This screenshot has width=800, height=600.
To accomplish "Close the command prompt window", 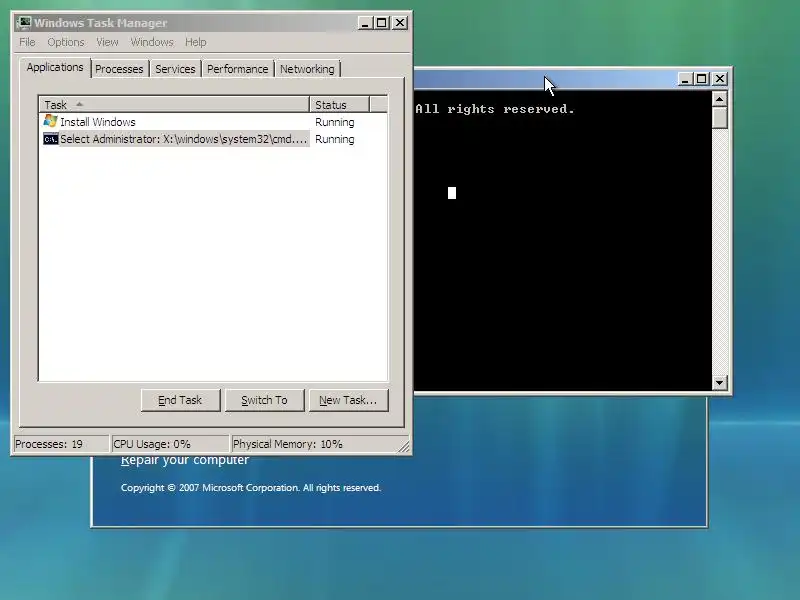I will (719, 79).
